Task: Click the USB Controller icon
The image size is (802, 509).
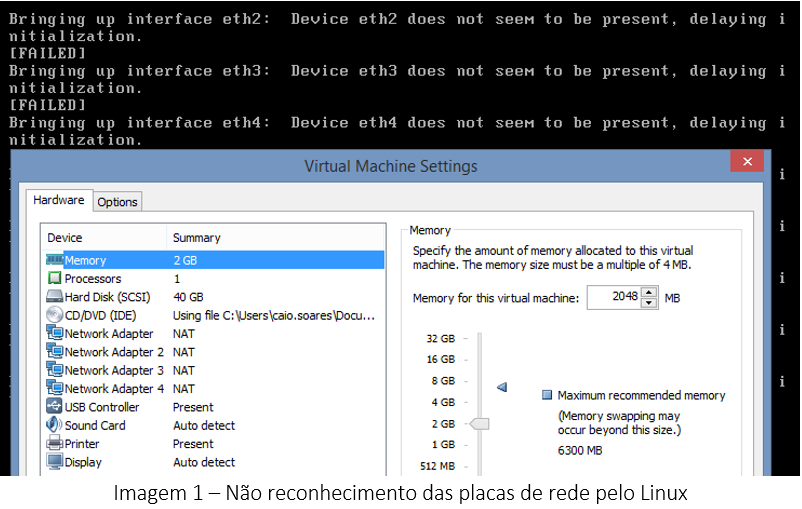Action: (x=54, y=407)
